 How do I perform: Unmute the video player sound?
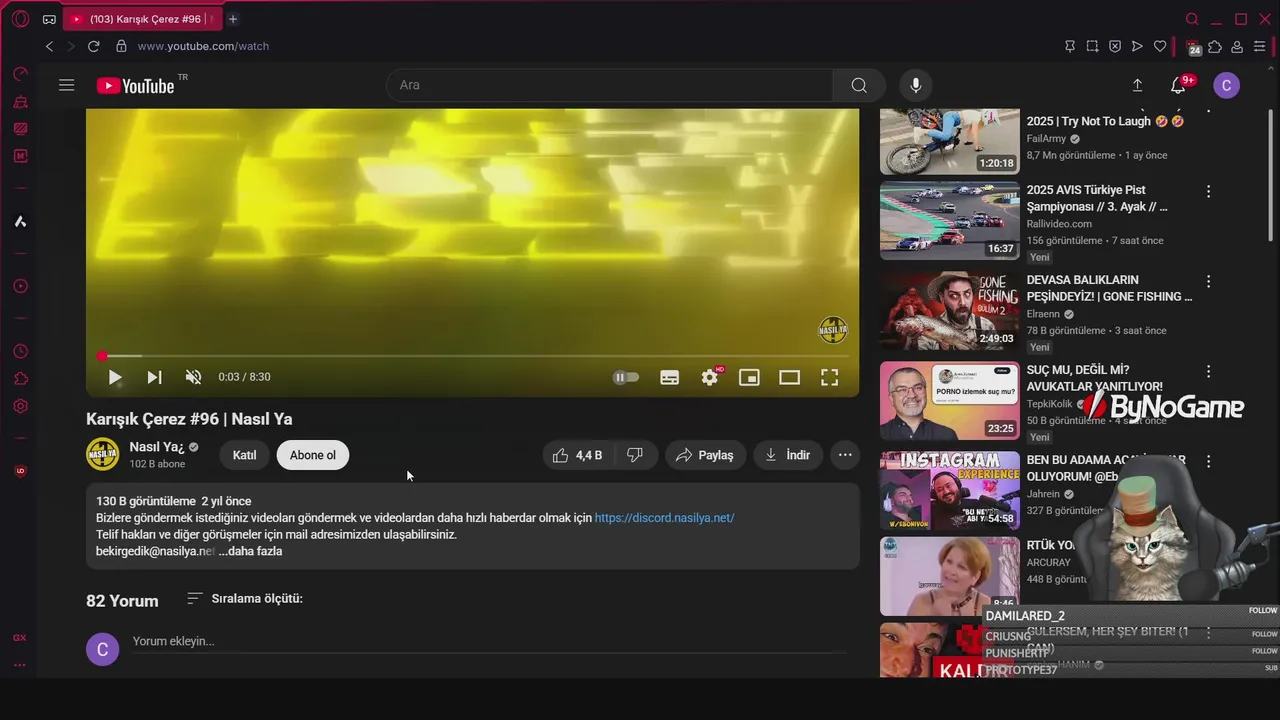tap(194, 377)
